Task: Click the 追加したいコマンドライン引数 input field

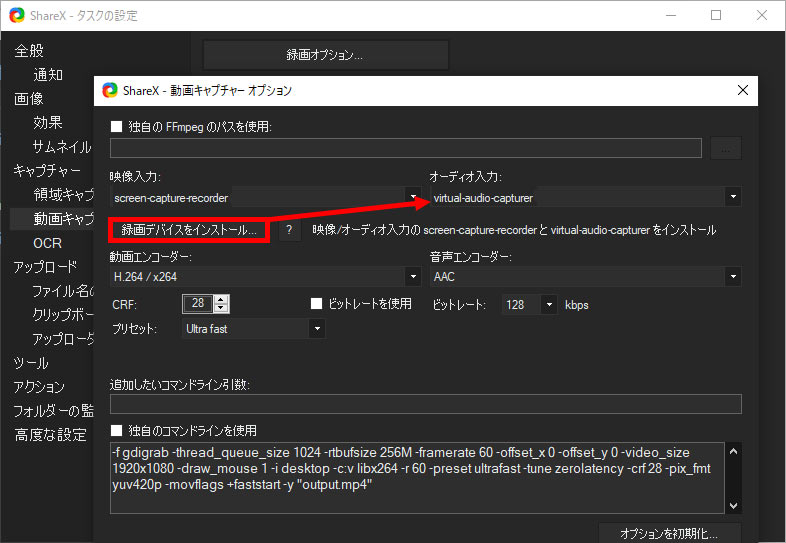Action: coord(426,404)
